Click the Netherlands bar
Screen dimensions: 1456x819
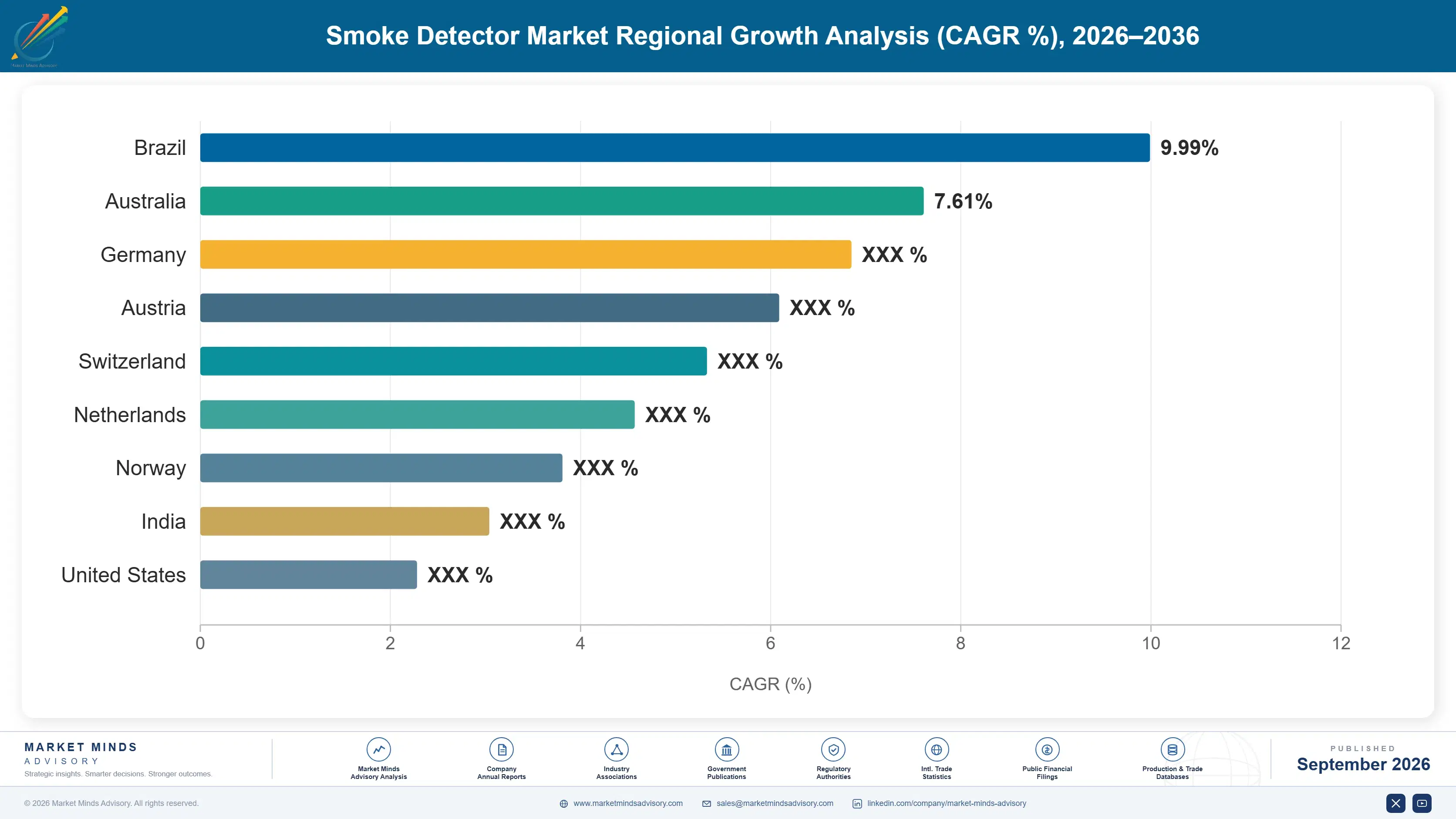417,415
